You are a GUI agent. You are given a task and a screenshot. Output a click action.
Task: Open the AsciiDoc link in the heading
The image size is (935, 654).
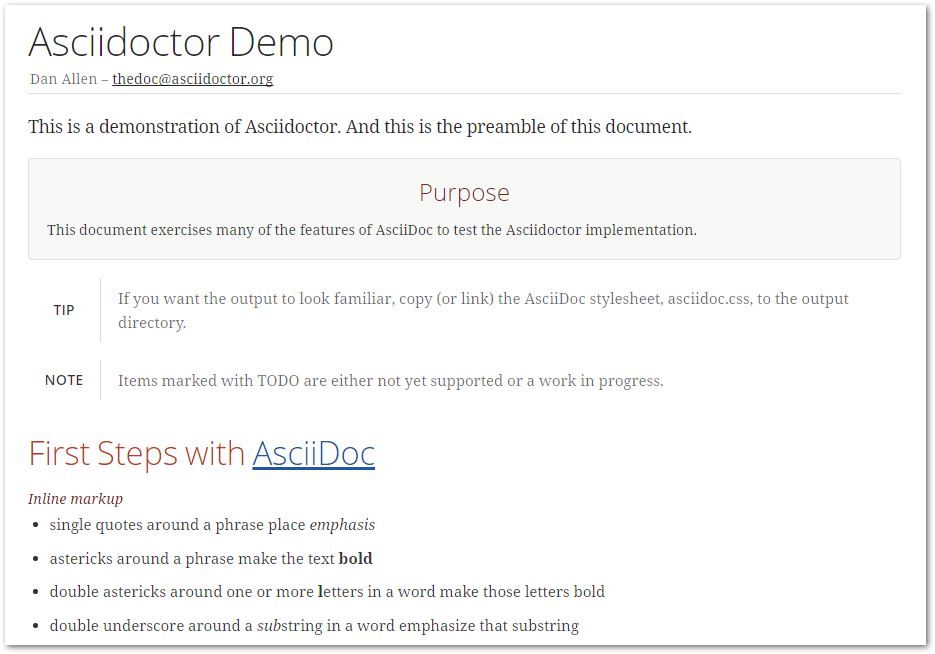pos(313,453)
